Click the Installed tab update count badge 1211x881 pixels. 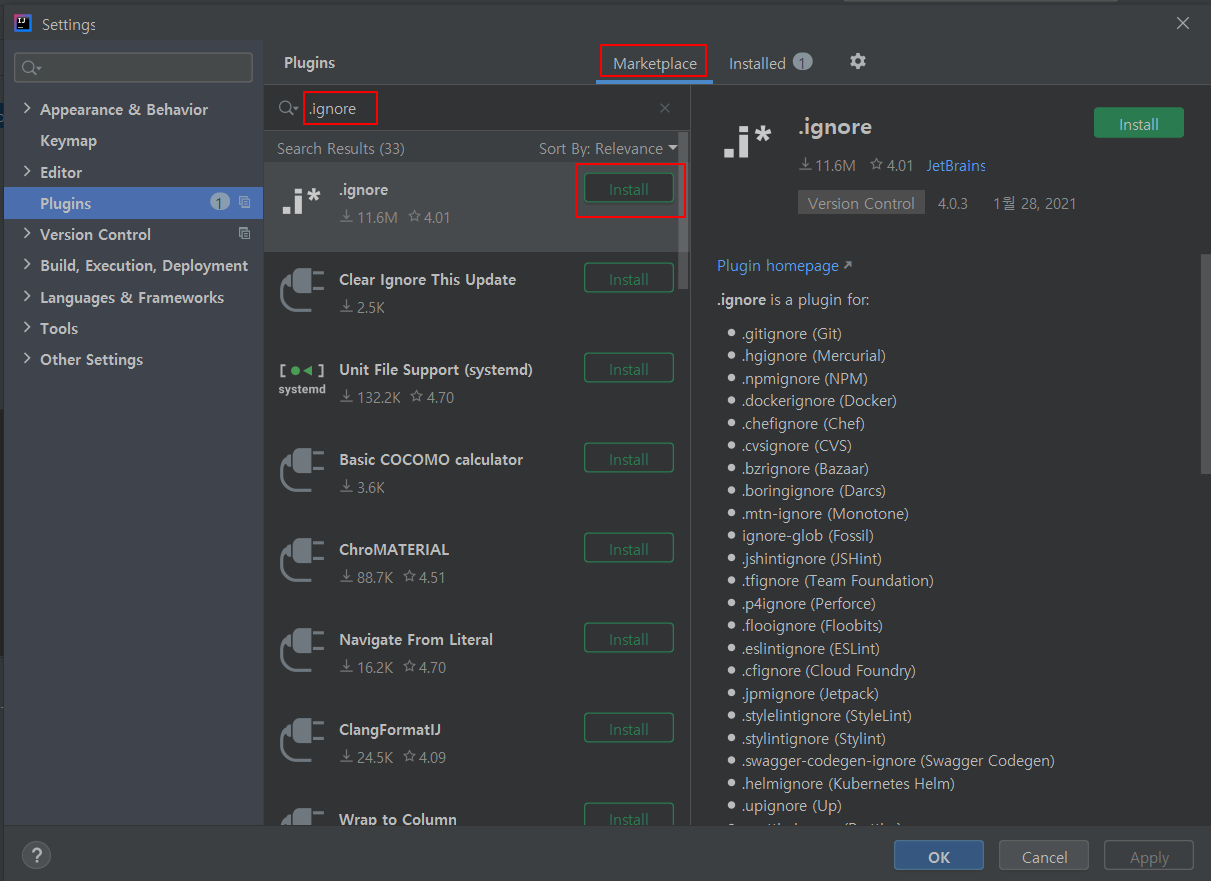pos(802,62)
